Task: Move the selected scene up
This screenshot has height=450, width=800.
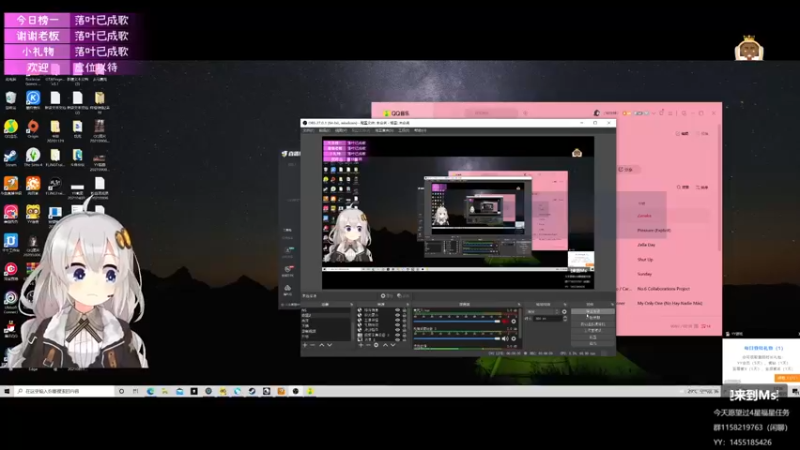Action: pos(321,345)
